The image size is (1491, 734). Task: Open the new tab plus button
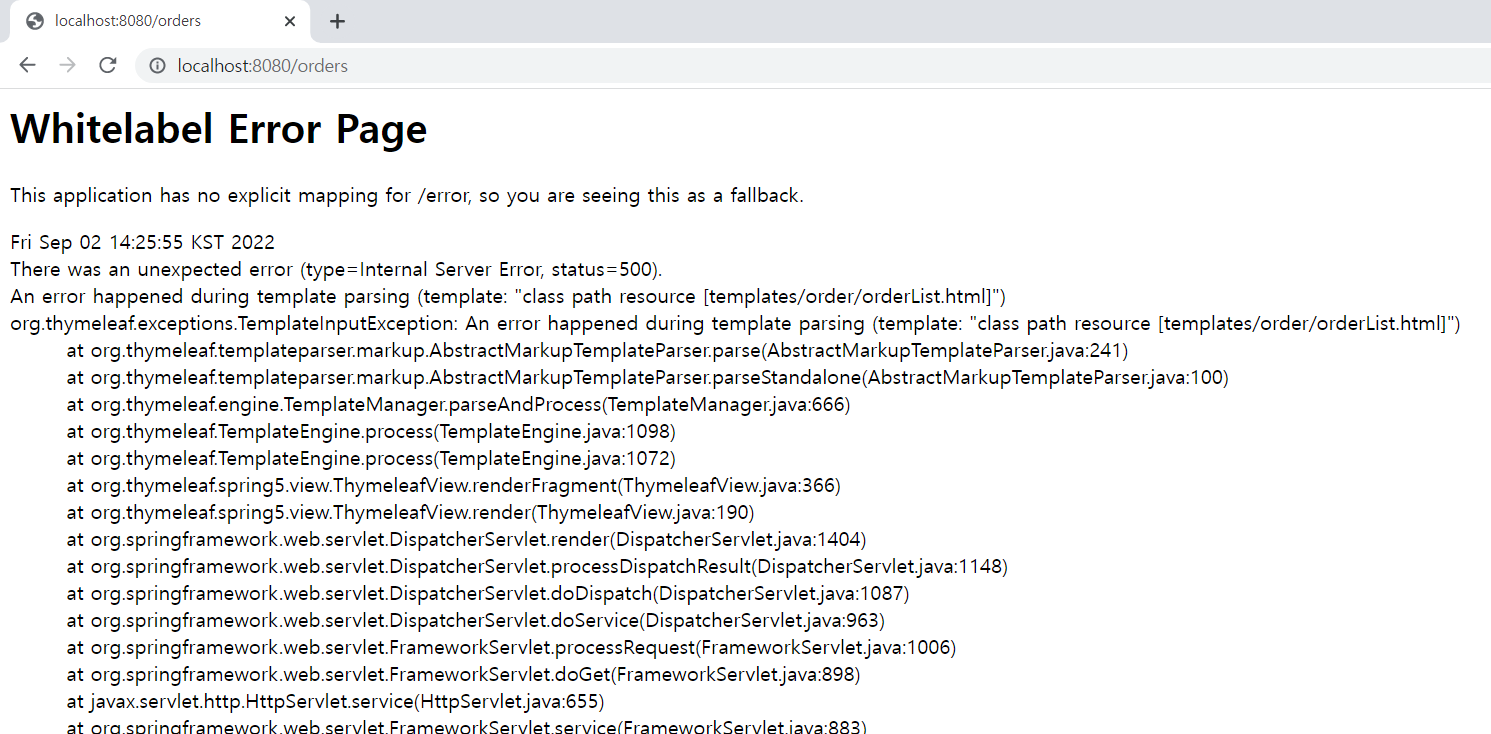coord(337,21)
